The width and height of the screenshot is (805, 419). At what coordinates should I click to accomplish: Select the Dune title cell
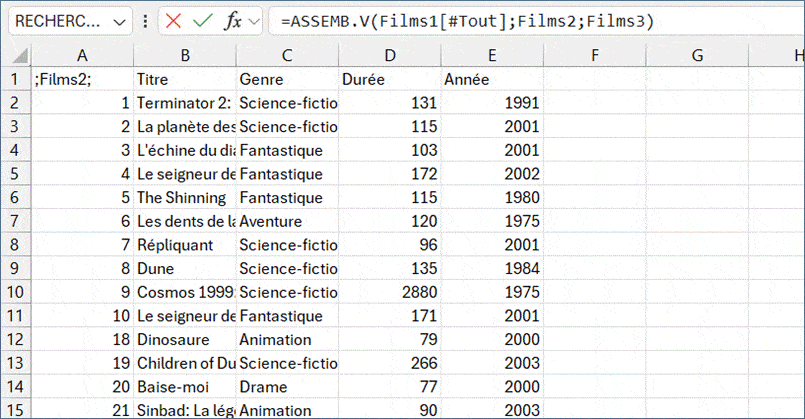[x=185, y=268]
